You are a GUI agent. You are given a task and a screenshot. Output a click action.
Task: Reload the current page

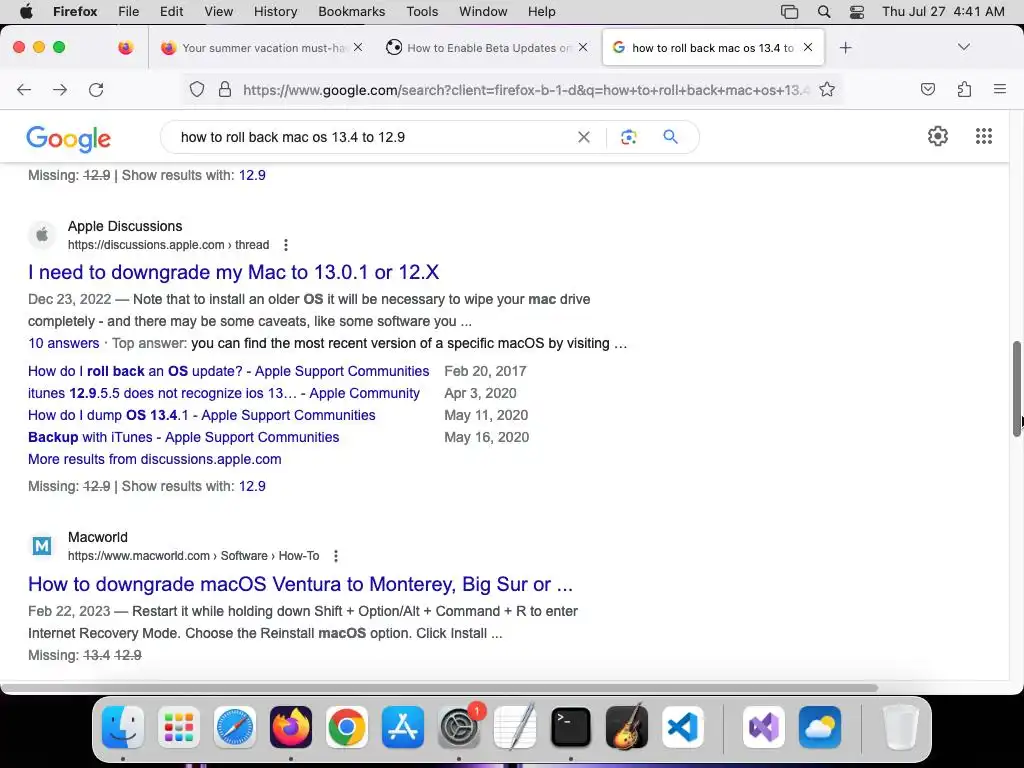[96, 89]
